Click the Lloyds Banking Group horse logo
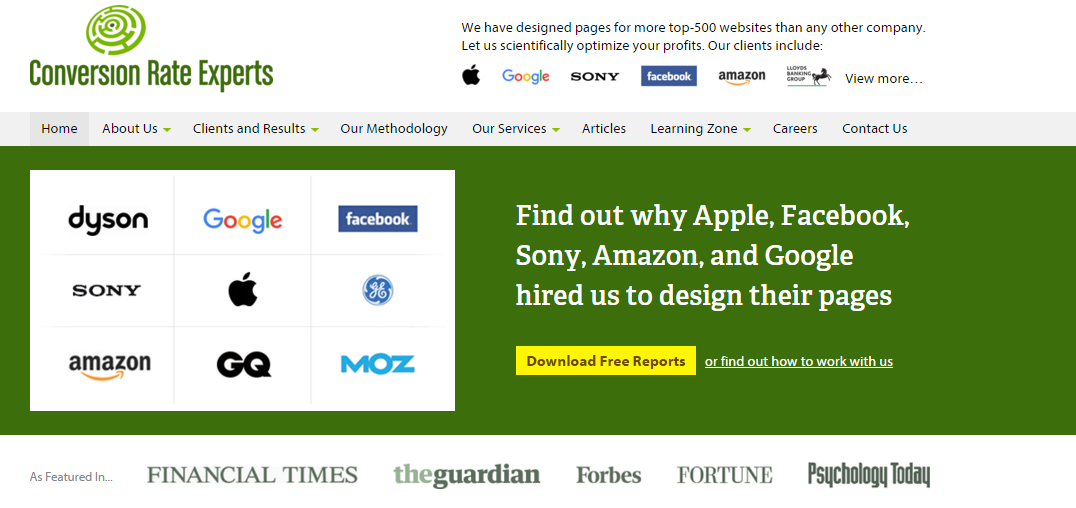Image resolution: width=1076 pixels, height=508 pixels. [x=809, y=76]
